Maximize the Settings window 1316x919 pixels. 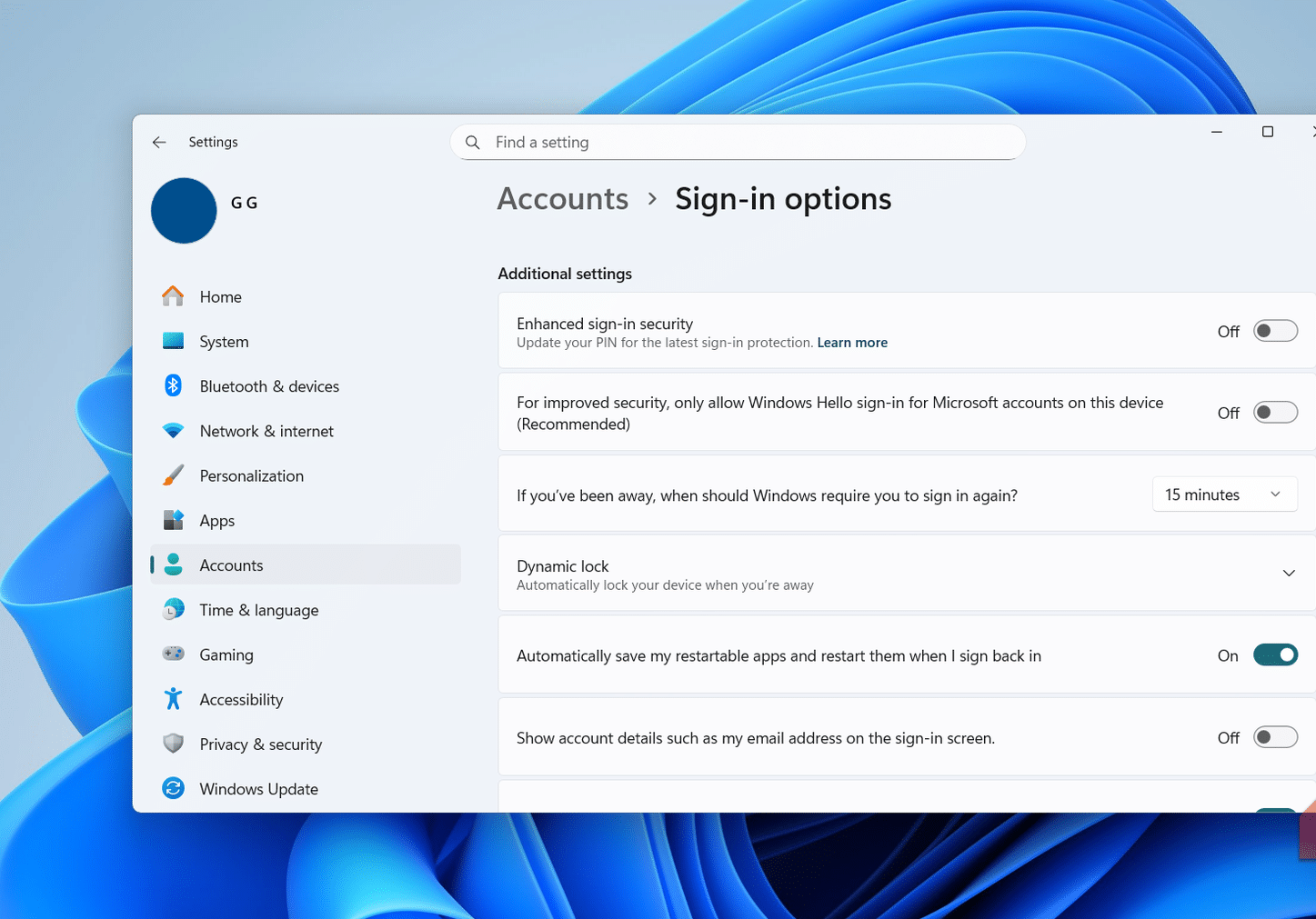(1268, 133)
